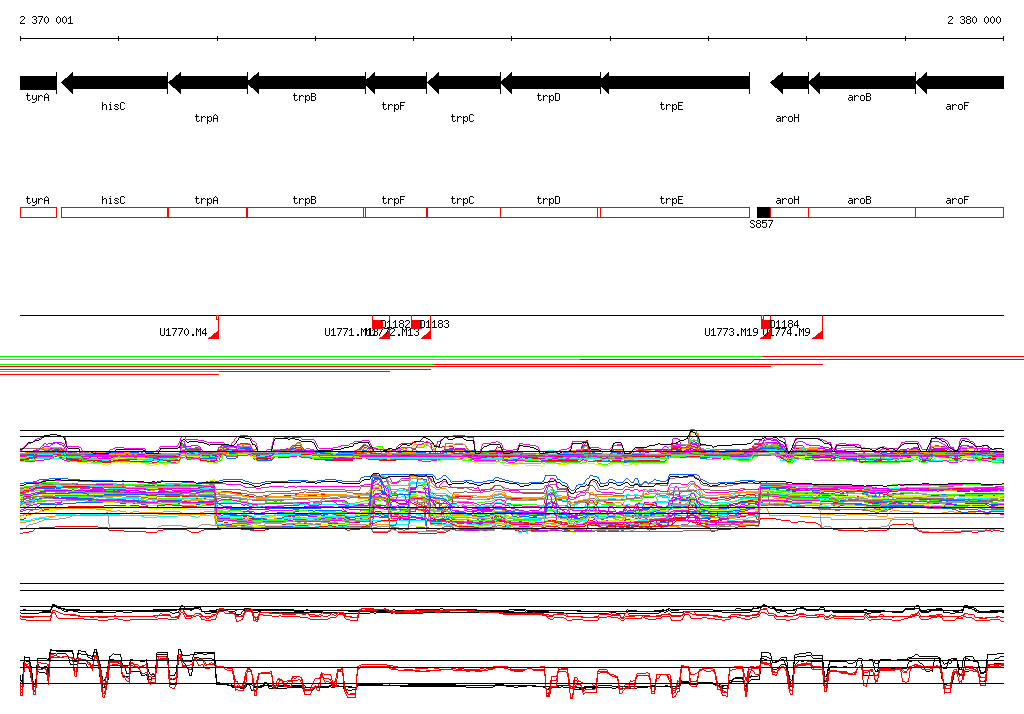The image size is (1024, 714).
Task: Select the aroF black gene arrow
Action: point(959,83)
